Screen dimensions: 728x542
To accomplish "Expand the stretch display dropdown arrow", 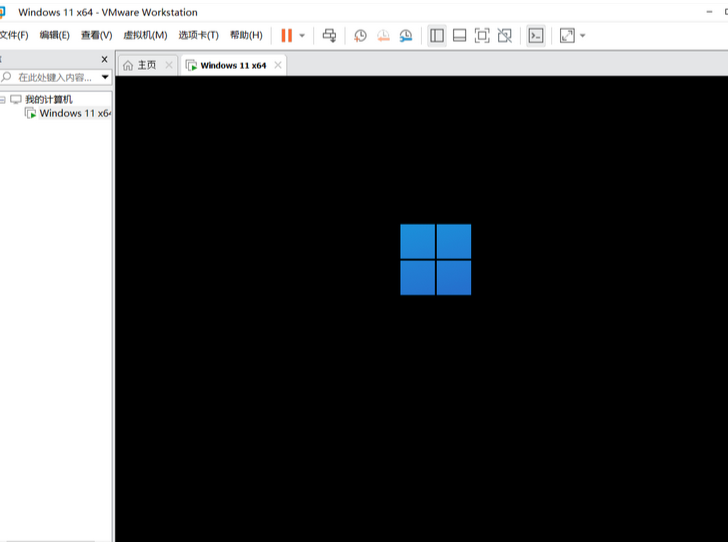I will tap(583, 36).
